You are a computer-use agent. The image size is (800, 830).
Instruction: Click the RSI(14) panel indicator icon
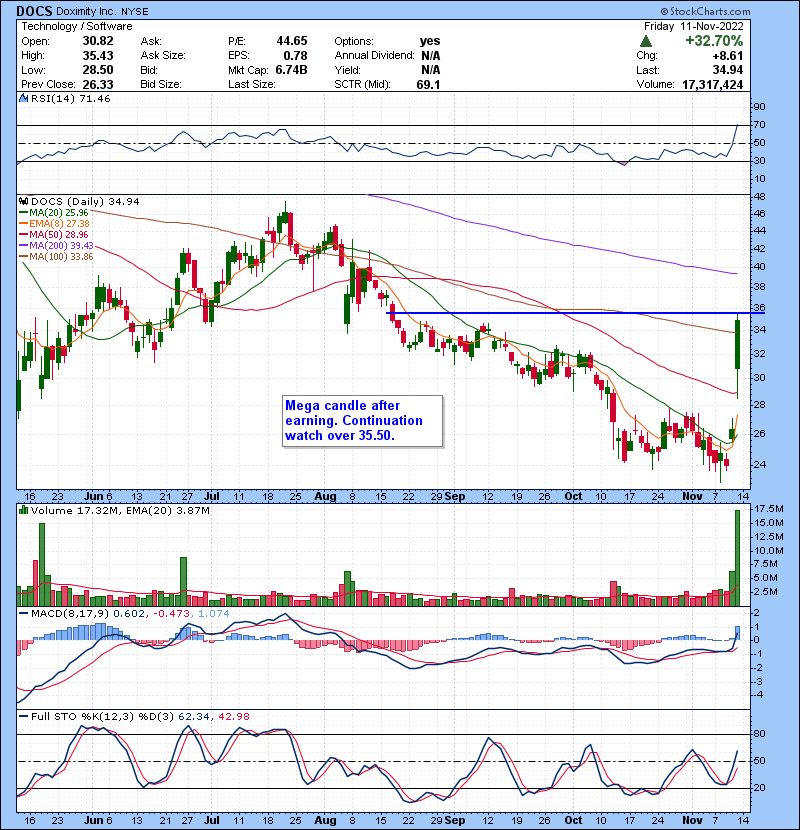click(23, 98)
